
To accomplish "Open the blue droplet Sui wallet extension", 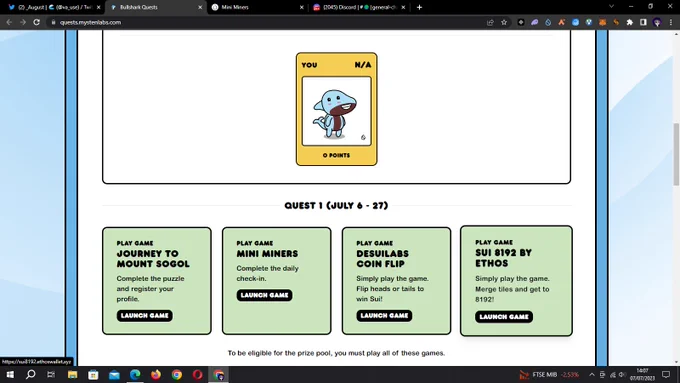I will 548,22.
